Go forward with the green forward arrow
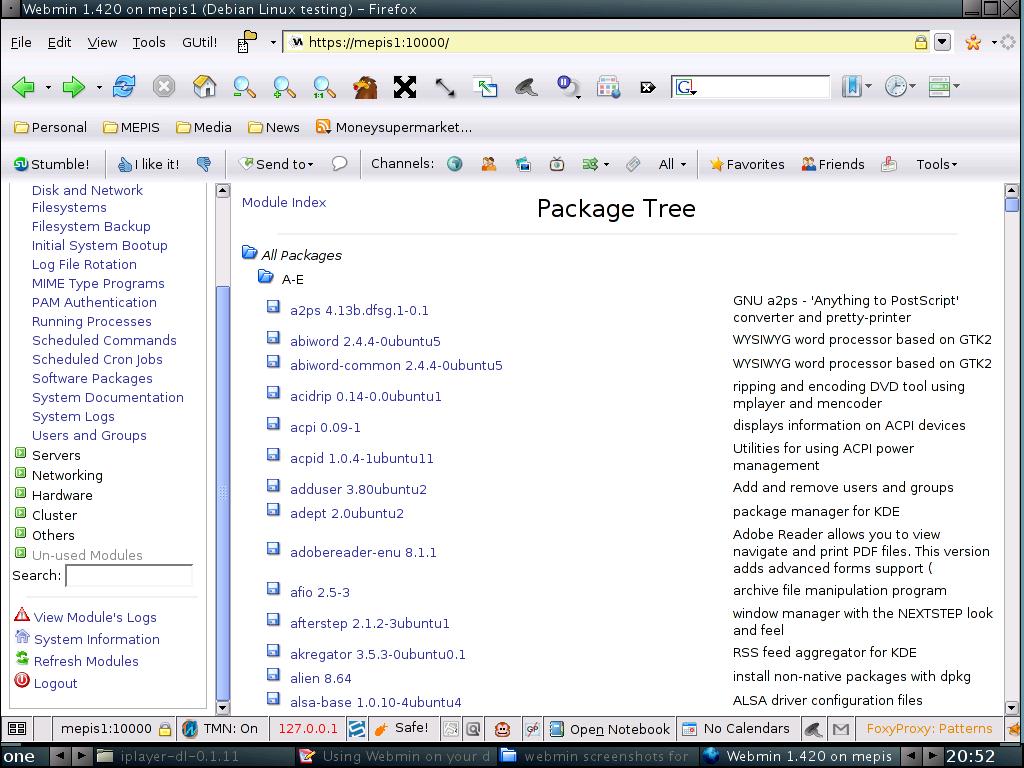Image resolution: width=1024 pixels, height=768 pixels. [73, 87]
